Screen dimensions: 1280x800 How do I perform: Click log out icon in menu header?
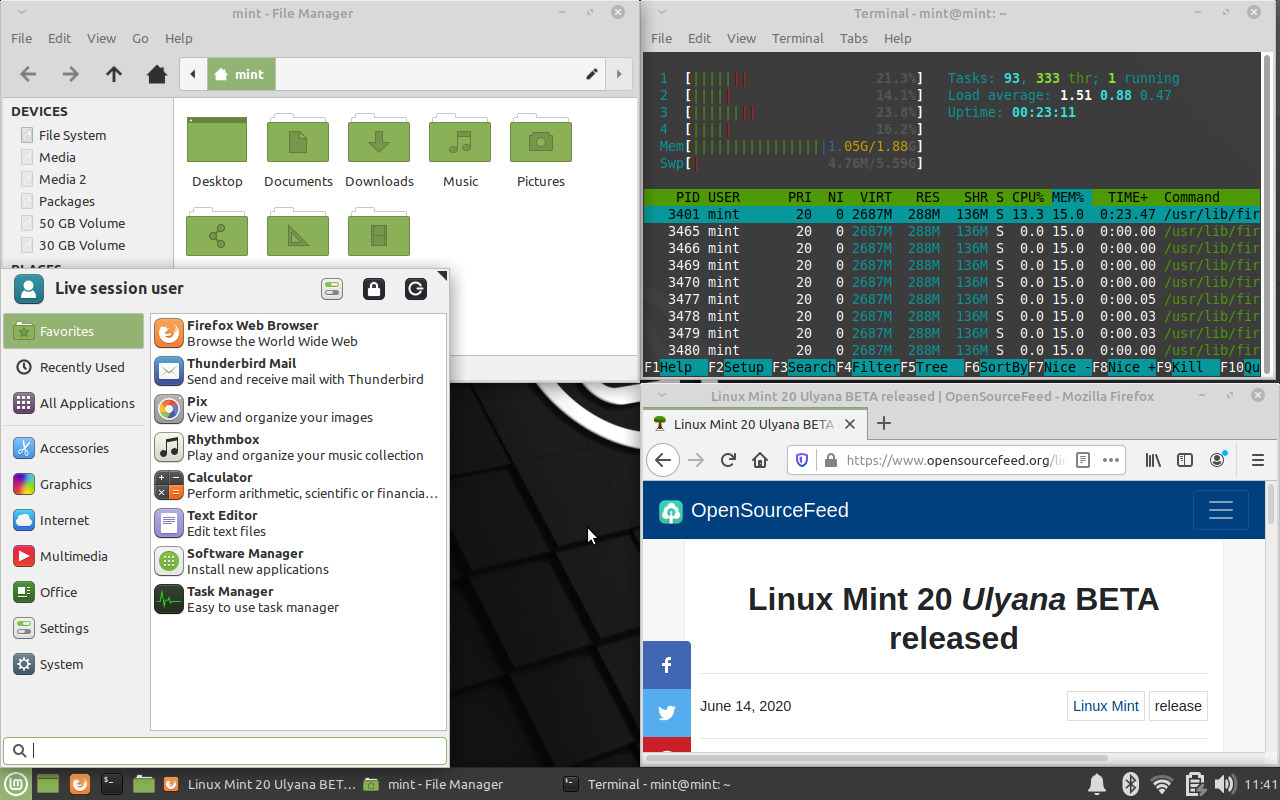[416, 289]
